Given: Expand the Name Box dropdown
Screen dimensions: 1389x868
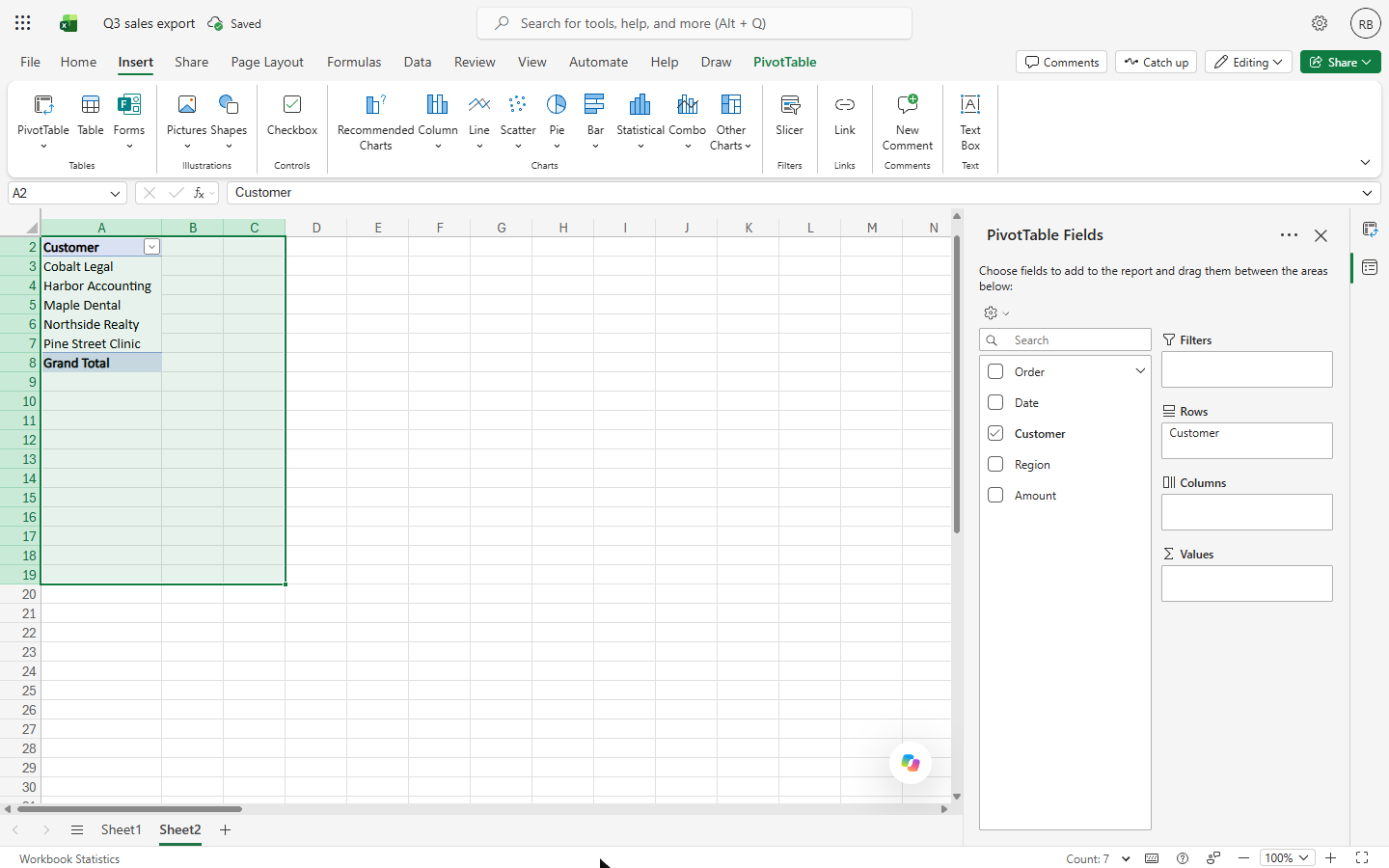Looking at the screenshot, I should 115,193.
